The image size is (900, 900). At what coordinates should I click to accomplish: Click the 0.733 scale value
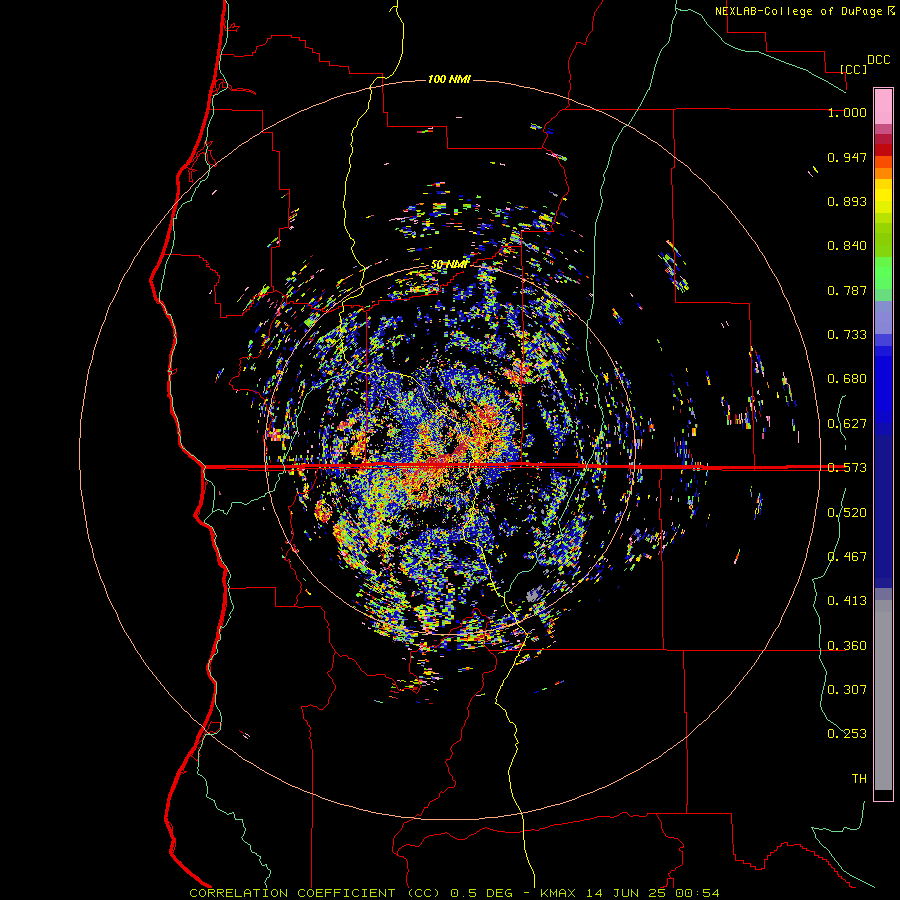click(847, 335)
